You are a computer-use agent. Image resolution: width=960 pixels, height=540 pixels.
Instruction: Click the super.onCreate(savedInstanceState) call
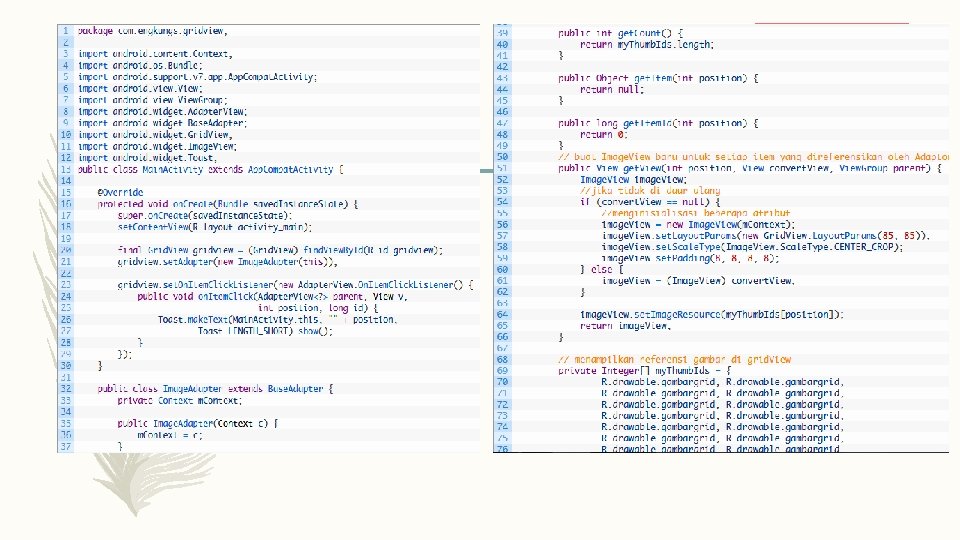point(205,216)
